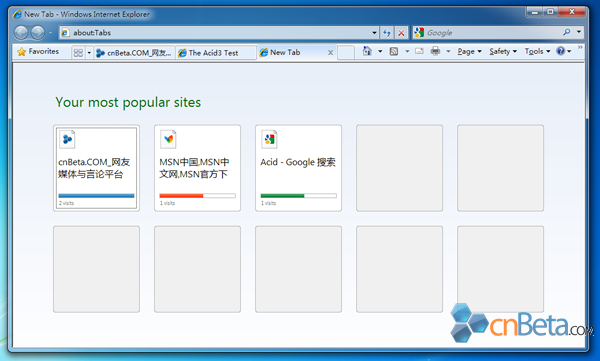Click the Stop loading red X icon

[x=401, y=33]
